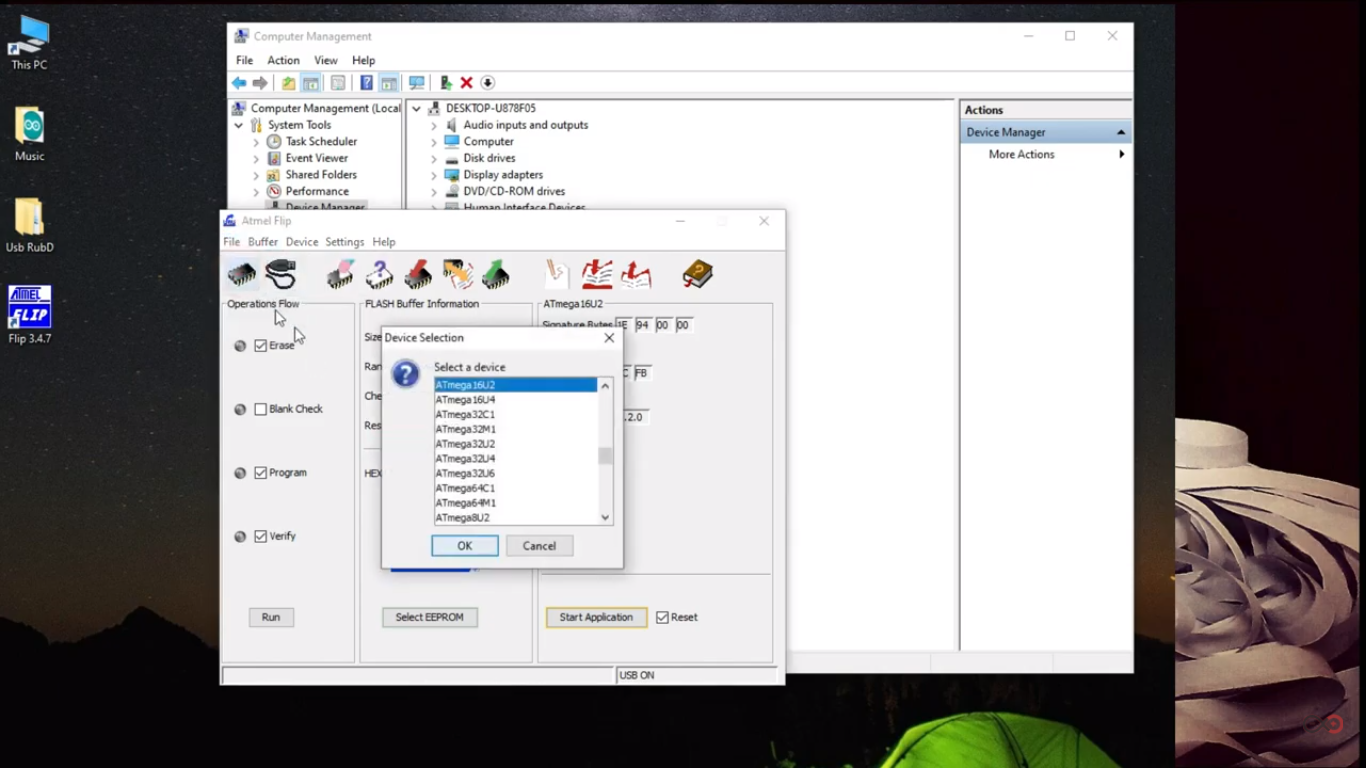Expand the Display adapters category
The width and height of the screenshot is (1366, 768).
click(434, 175)
